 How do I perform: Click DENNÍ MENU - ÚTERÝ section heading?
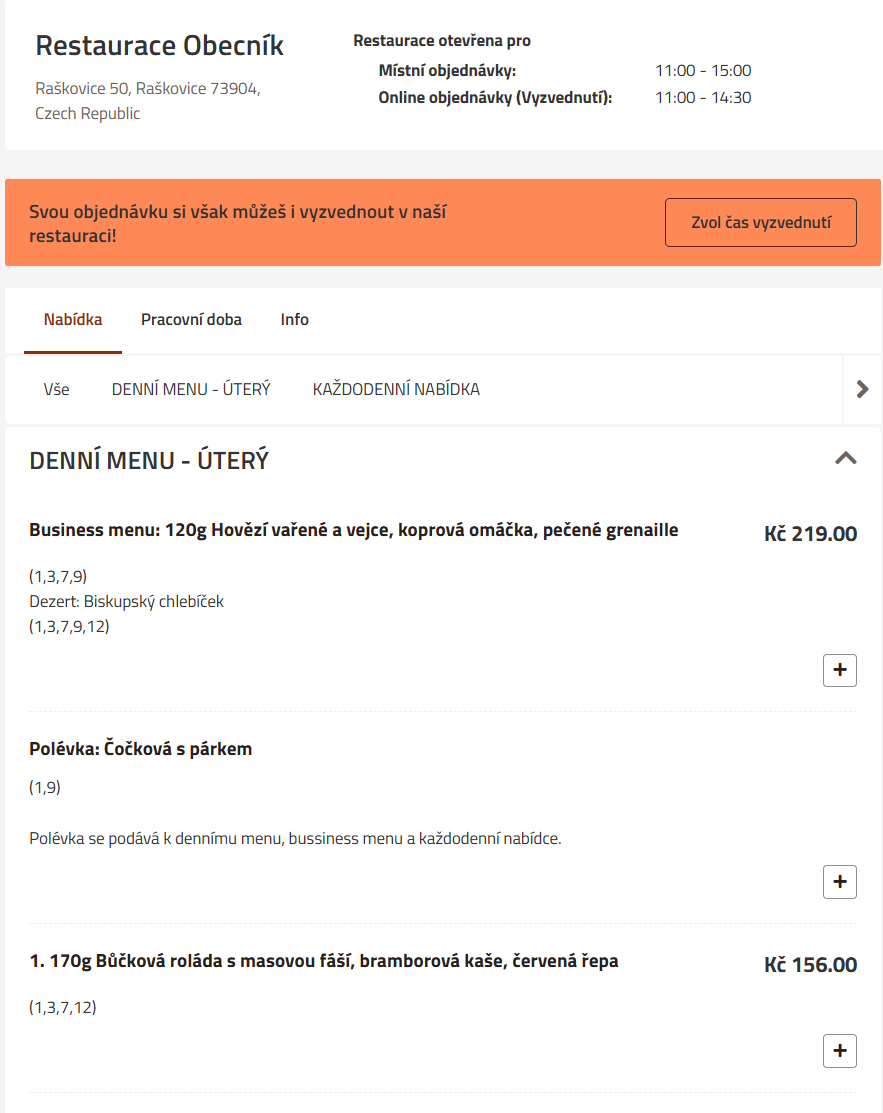pos(149,460)
